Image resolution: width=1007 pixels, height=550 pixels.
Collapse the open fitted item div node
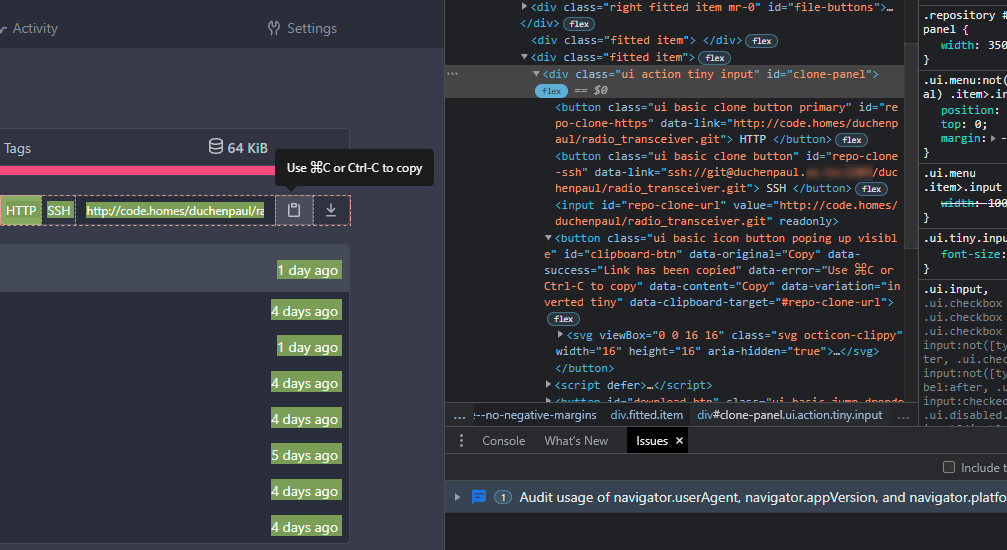(x=524, y=57)
